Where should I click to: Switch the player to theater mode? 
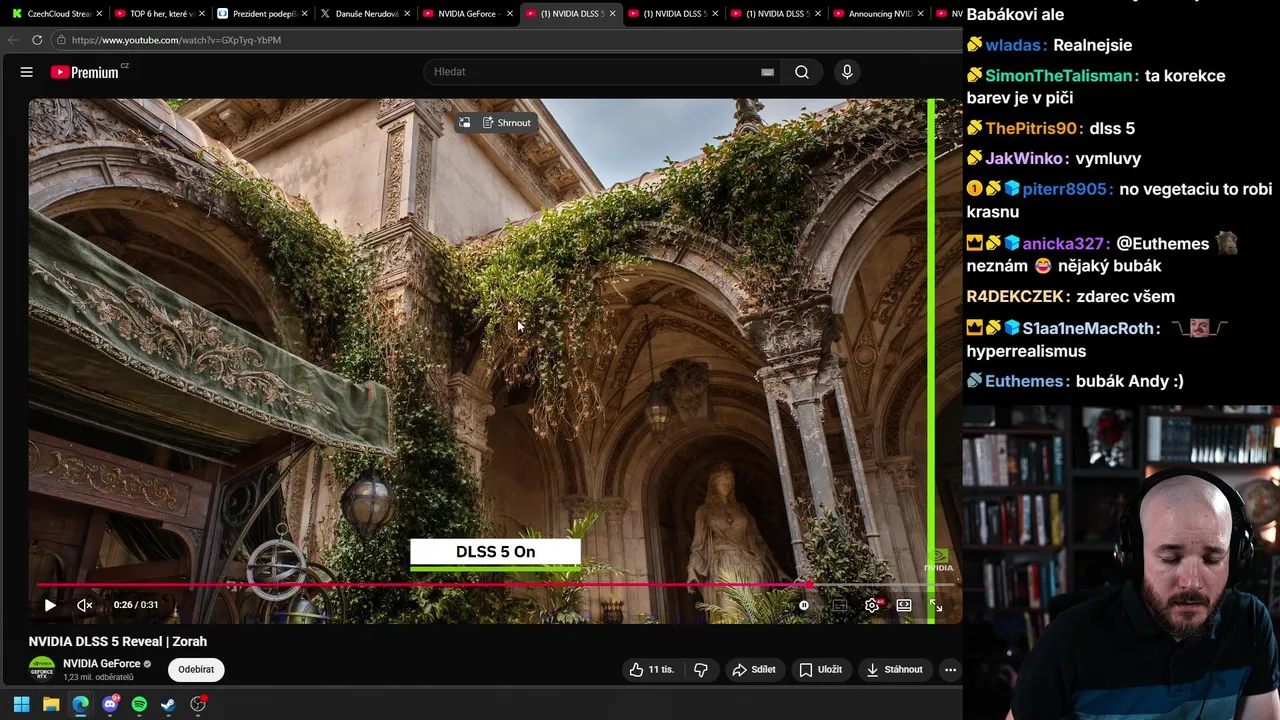pyautogui.click(x=904, y=605)
